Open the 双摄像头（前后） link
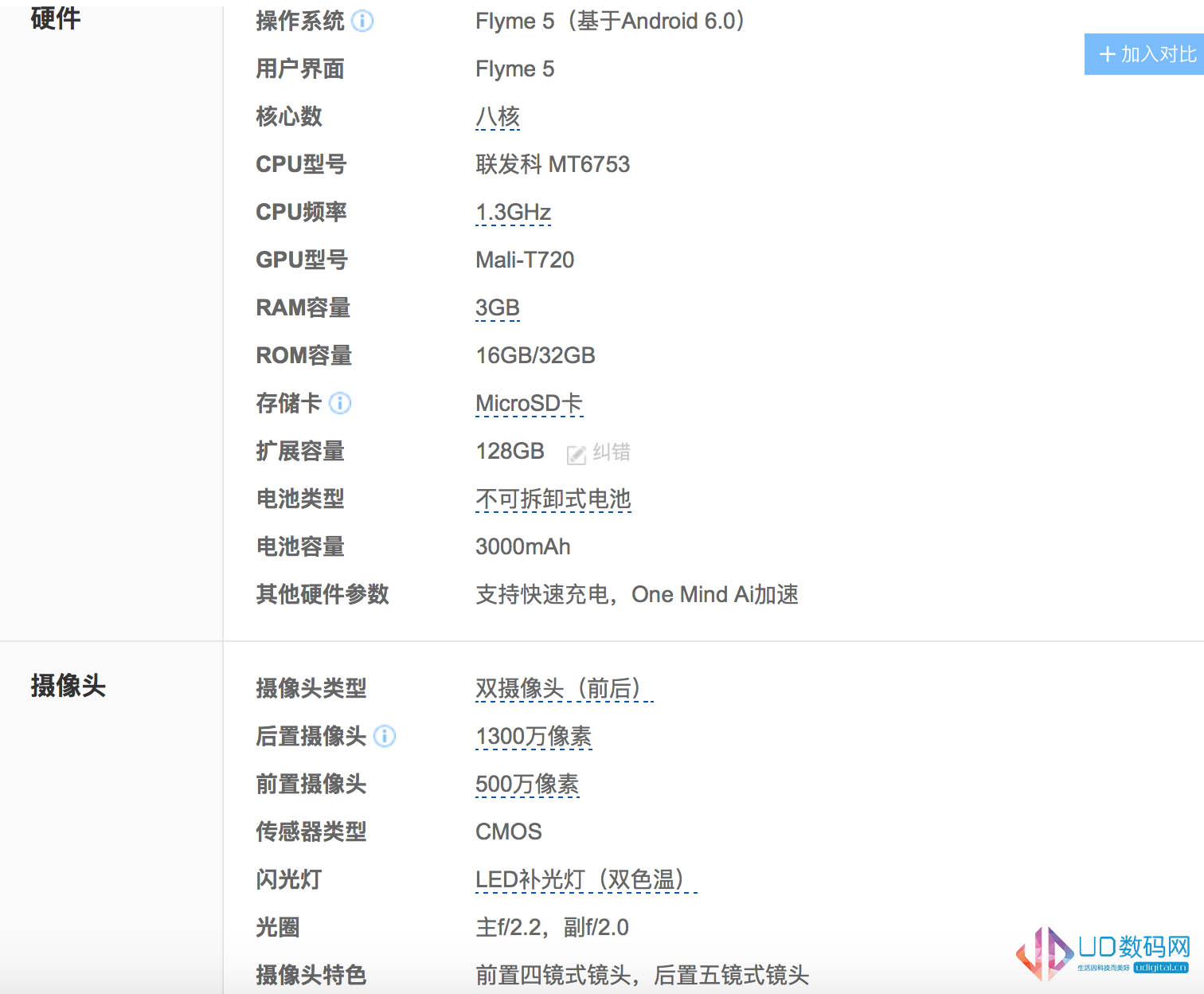 565,688
